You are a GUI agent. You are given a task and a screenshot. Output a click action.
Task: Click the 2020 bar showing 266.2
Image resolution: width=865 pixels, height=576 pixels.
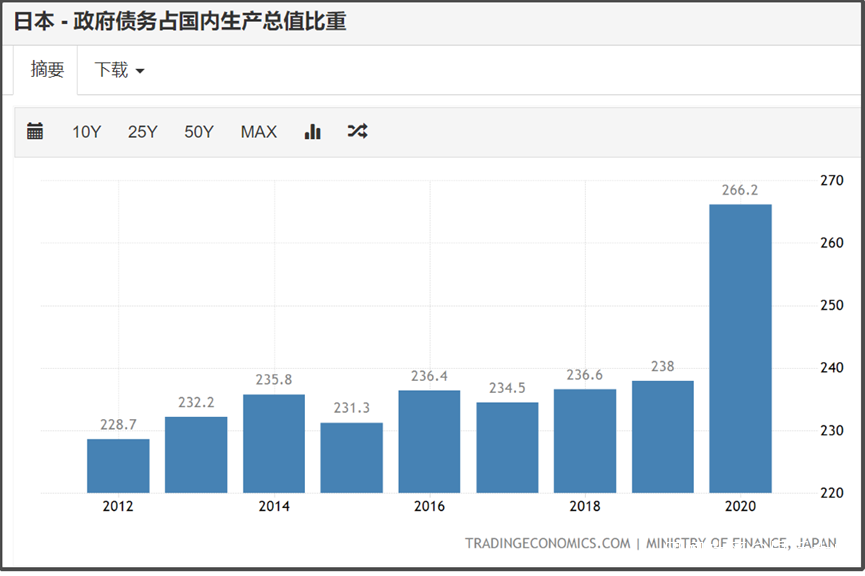coord(740,349)
